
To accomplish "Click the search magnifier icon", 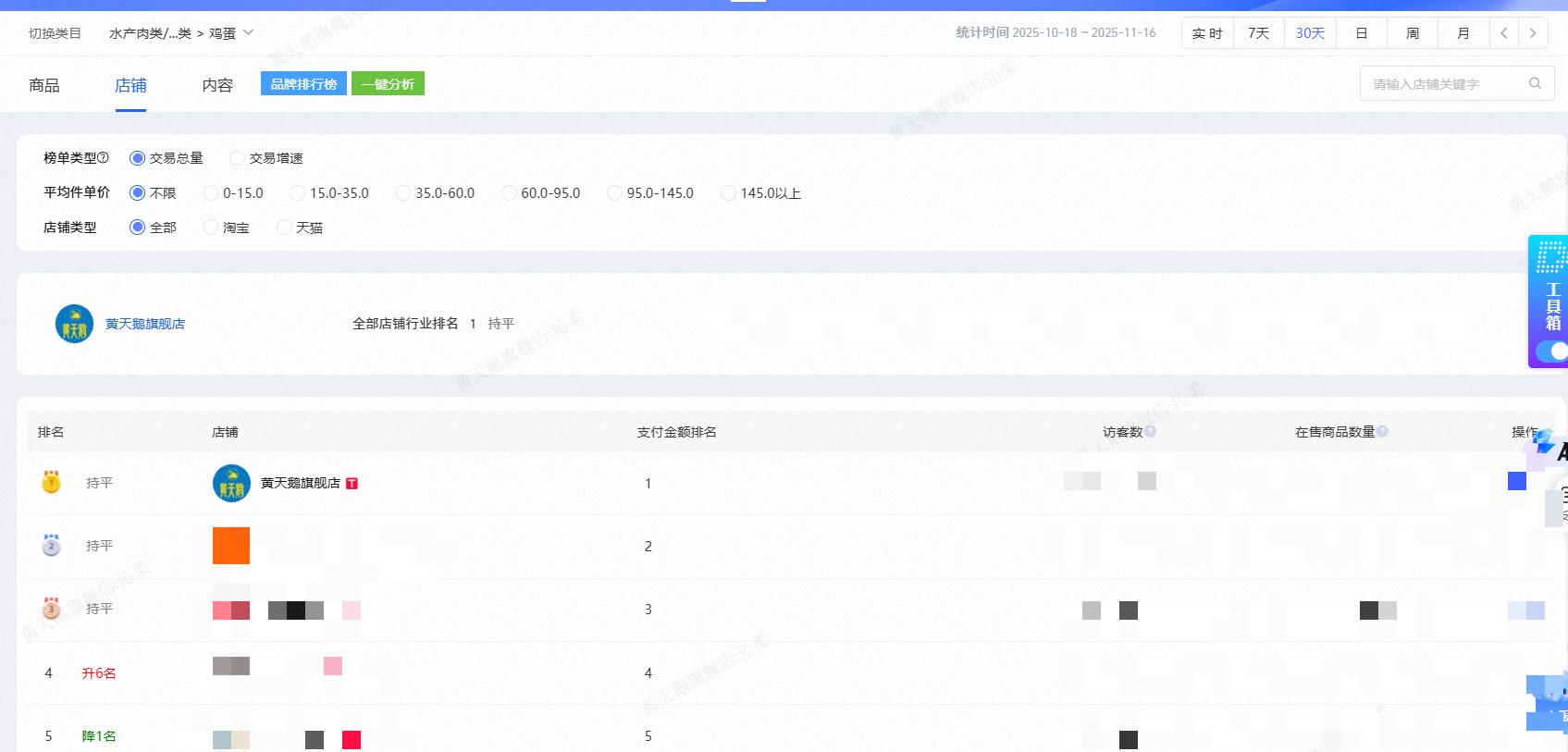I will tap(1535, 83).
